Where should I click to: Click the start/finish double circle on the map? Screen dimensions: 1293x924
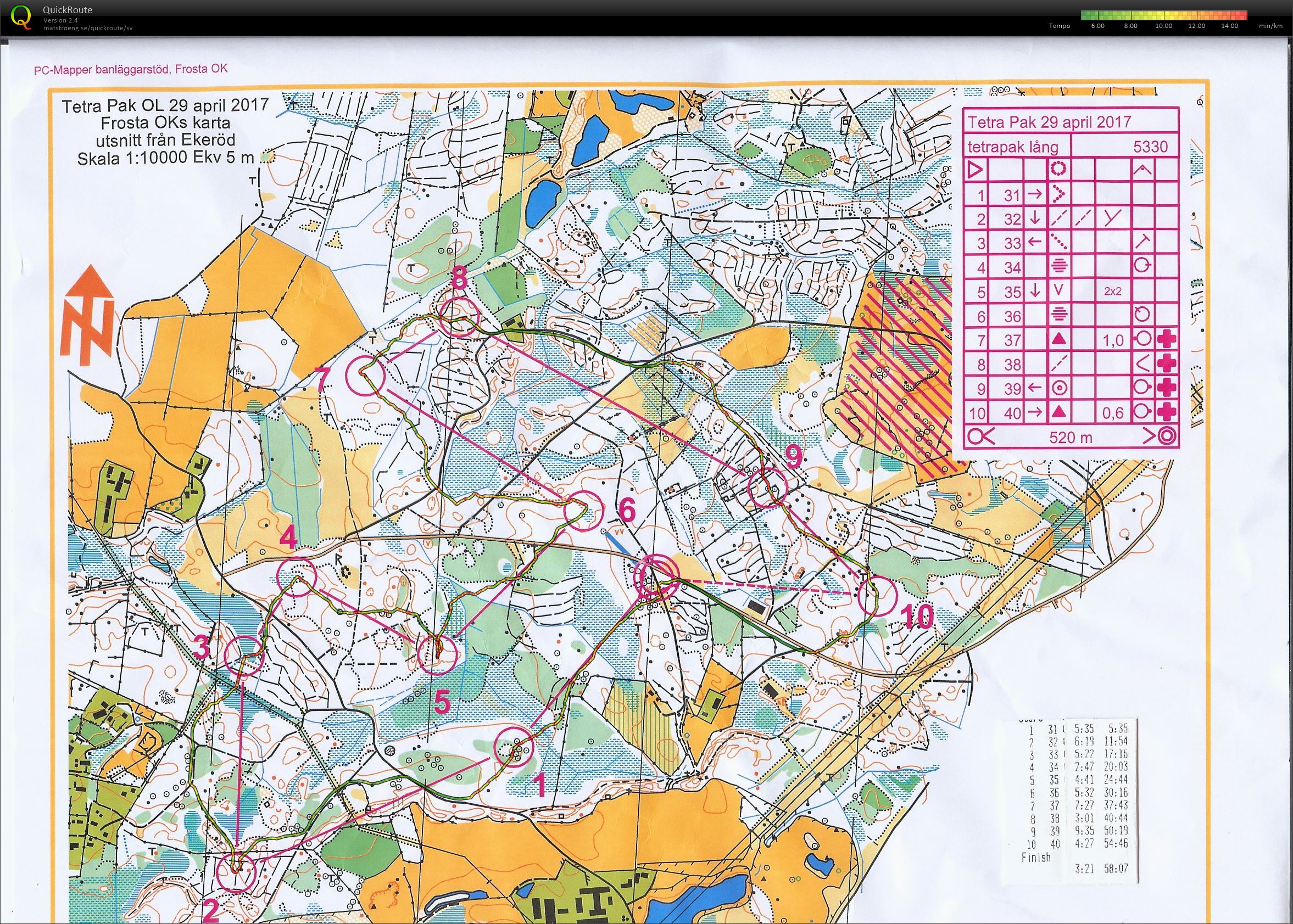click(656, 579)
